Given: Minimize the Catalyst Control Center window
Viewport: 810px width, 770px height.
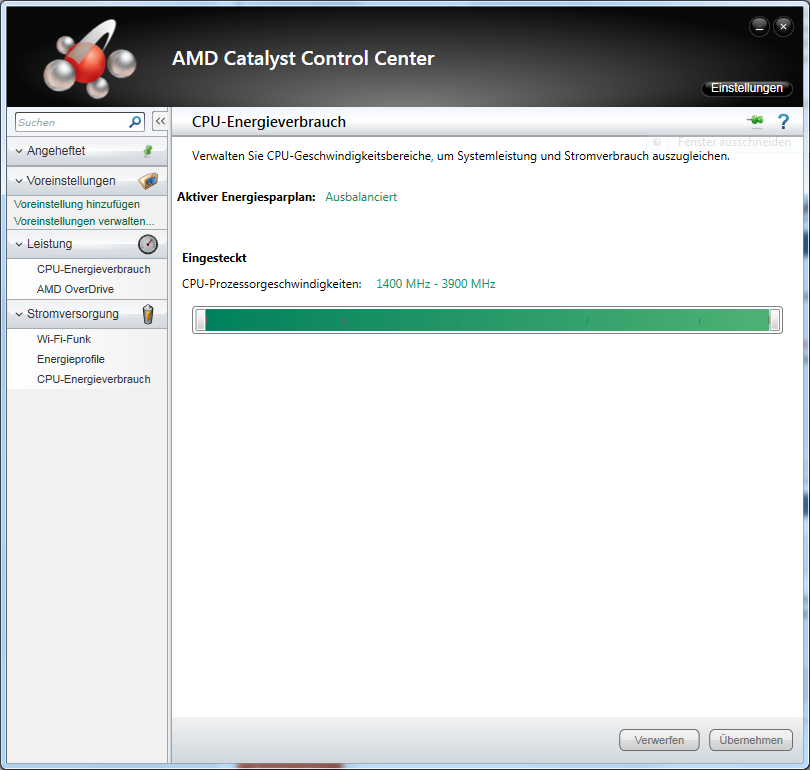Looking at the screenshot, I should 759,26.
